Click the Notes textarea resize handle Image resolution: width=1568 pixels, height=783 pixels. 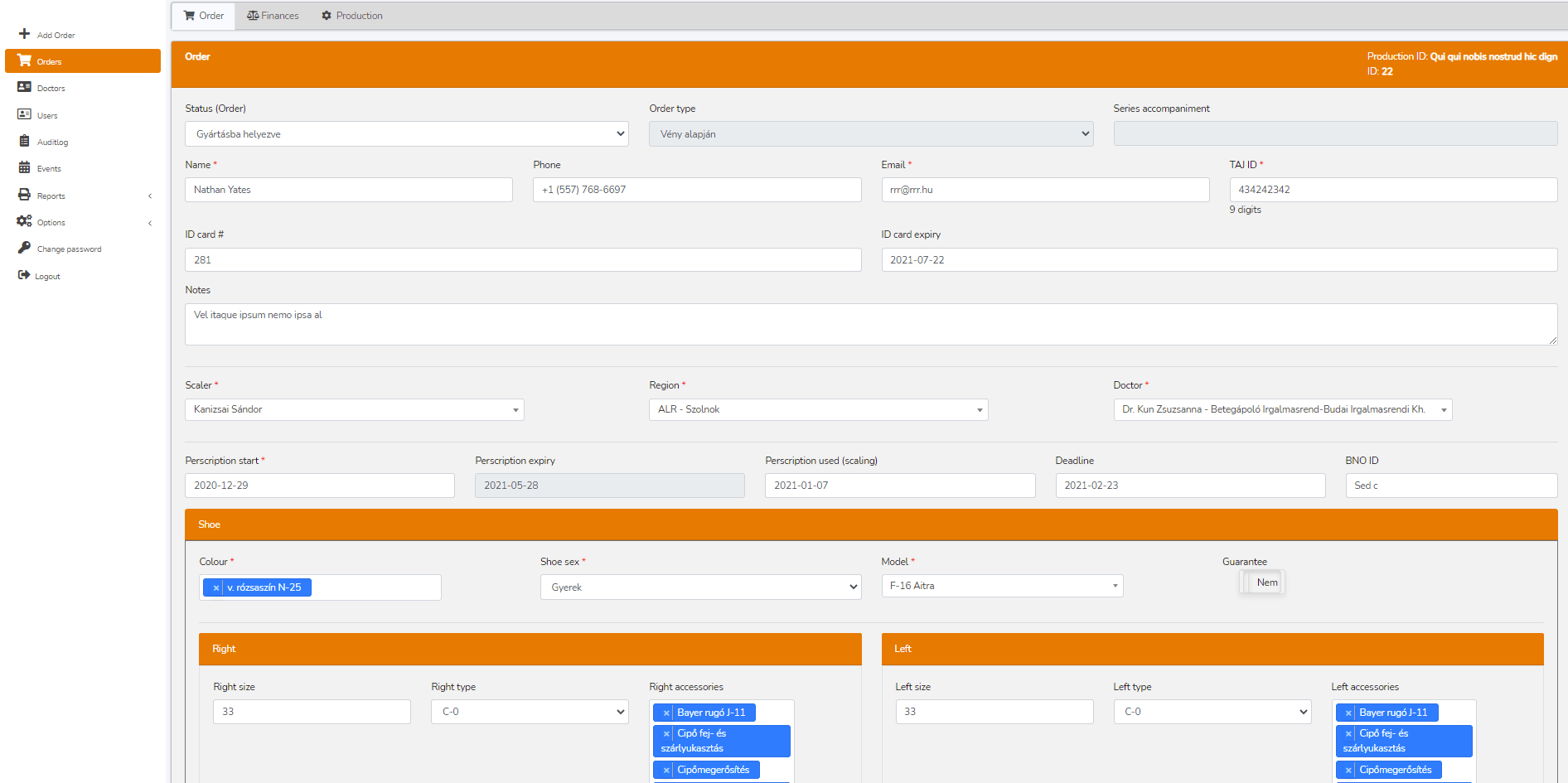click(x=1552, y=340)
